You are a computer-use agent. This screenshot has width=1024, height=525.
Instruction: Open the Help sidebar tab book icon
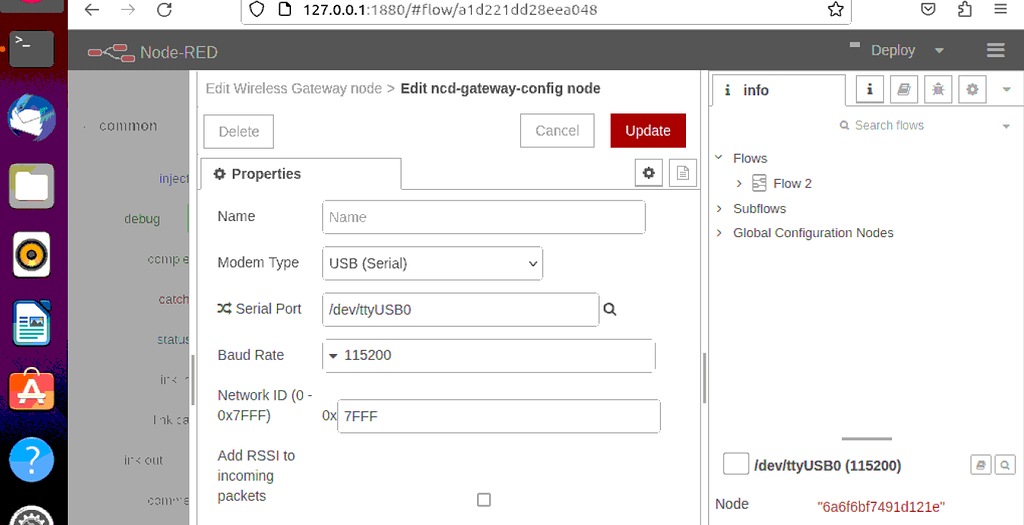click(904, 90)
